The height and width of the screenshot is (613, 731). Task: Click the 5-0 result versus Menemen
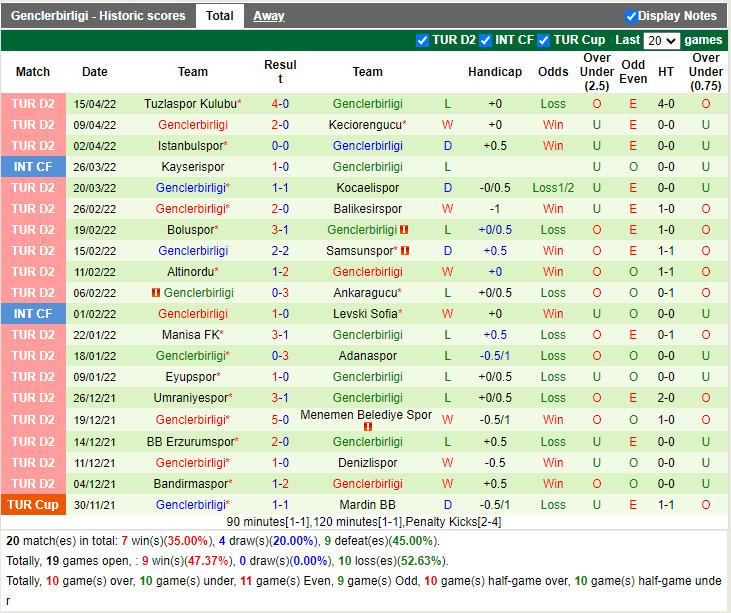coord(280,420)
